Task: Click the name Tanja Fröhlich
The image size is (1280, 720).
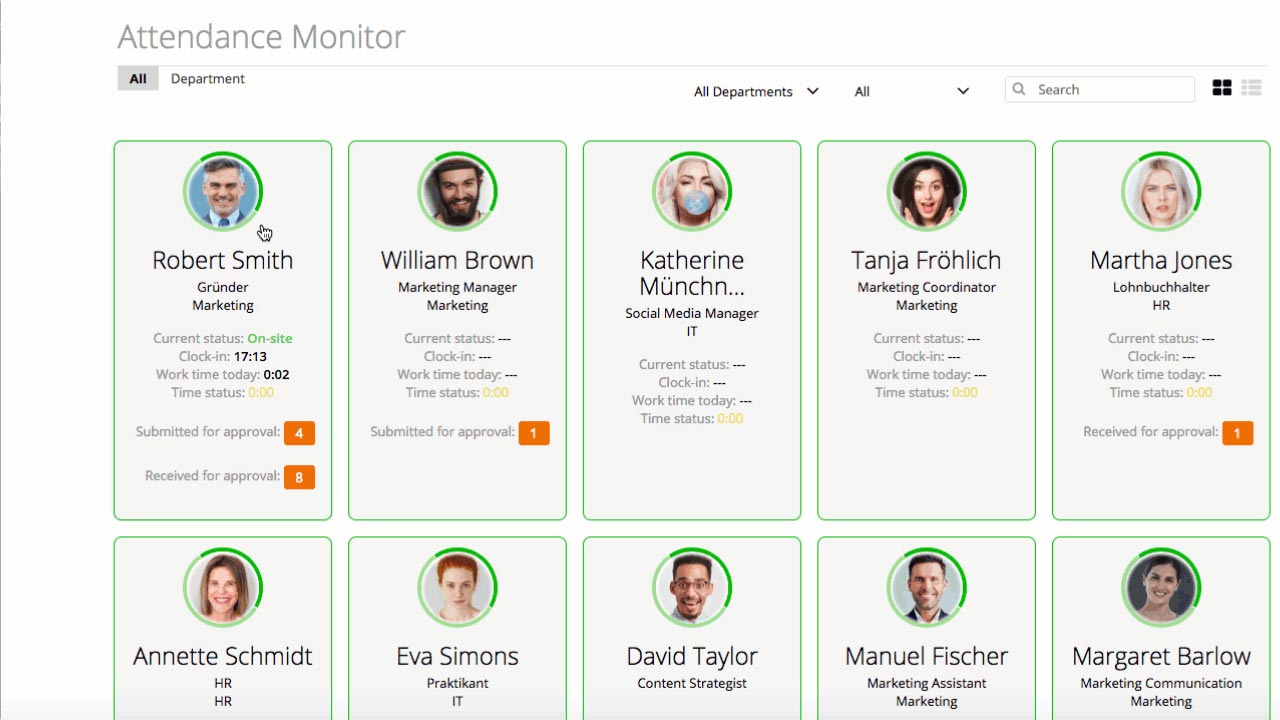Action: pos(926,260)
